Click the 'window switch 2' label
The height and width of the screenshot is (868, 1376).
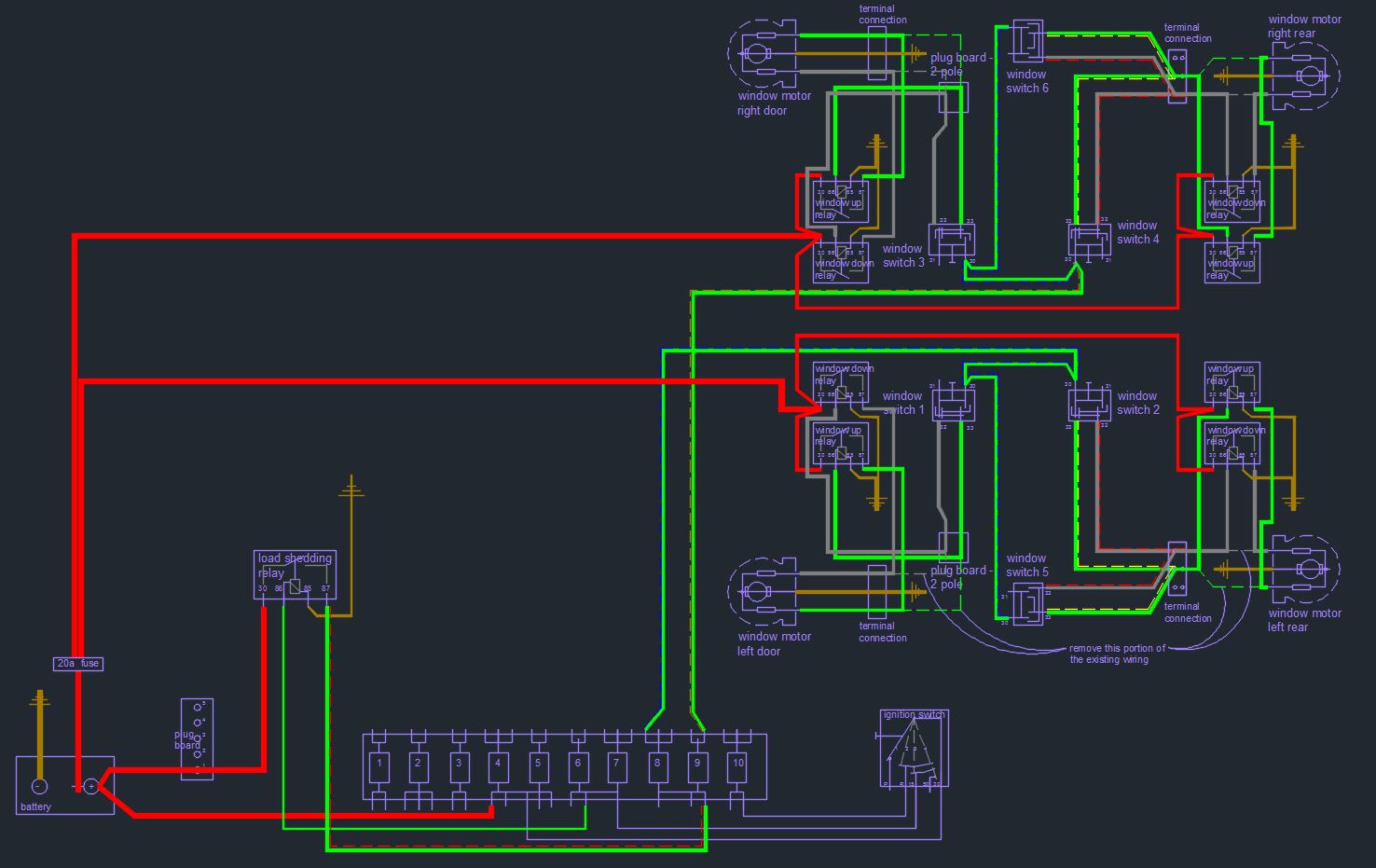[x=1138, y=403]
